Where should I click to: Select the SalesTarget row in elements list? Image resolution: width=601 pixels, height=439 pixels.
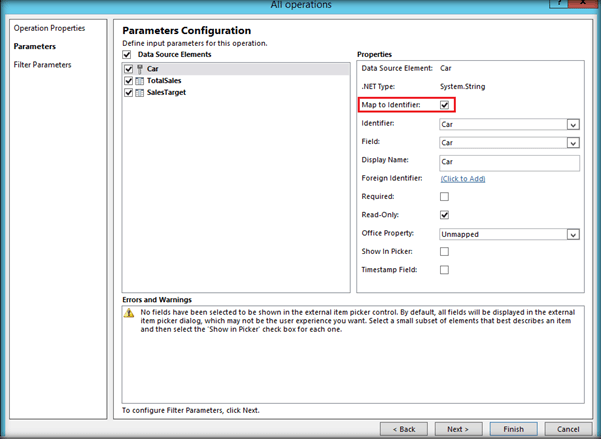click(x=236, y=93)
